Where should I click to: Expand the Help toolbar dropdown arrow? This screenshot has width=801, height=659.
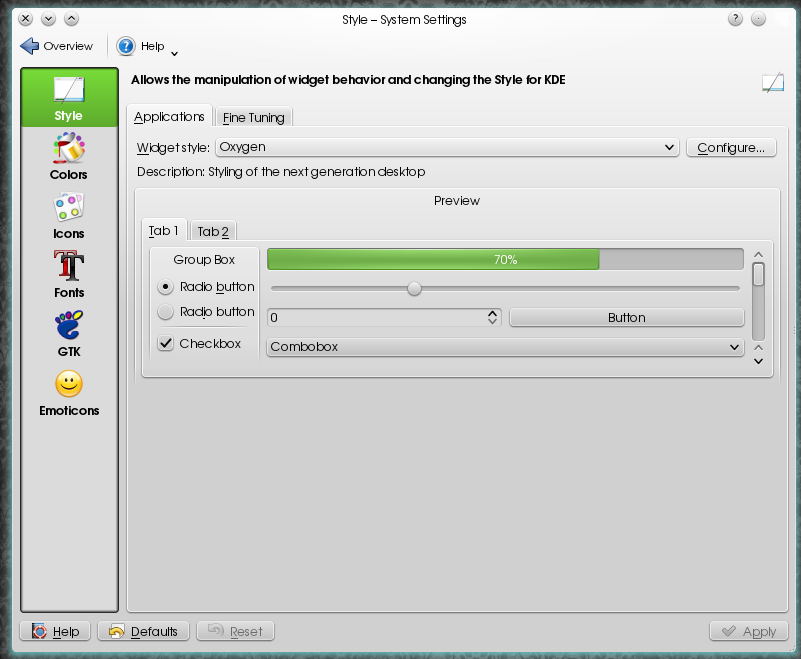[174, 53]
